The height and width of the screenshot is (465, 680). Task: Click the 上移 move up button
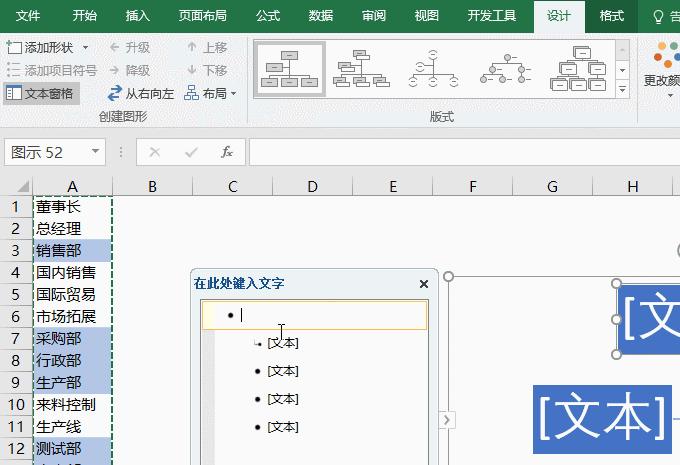[x=207, y=47]
